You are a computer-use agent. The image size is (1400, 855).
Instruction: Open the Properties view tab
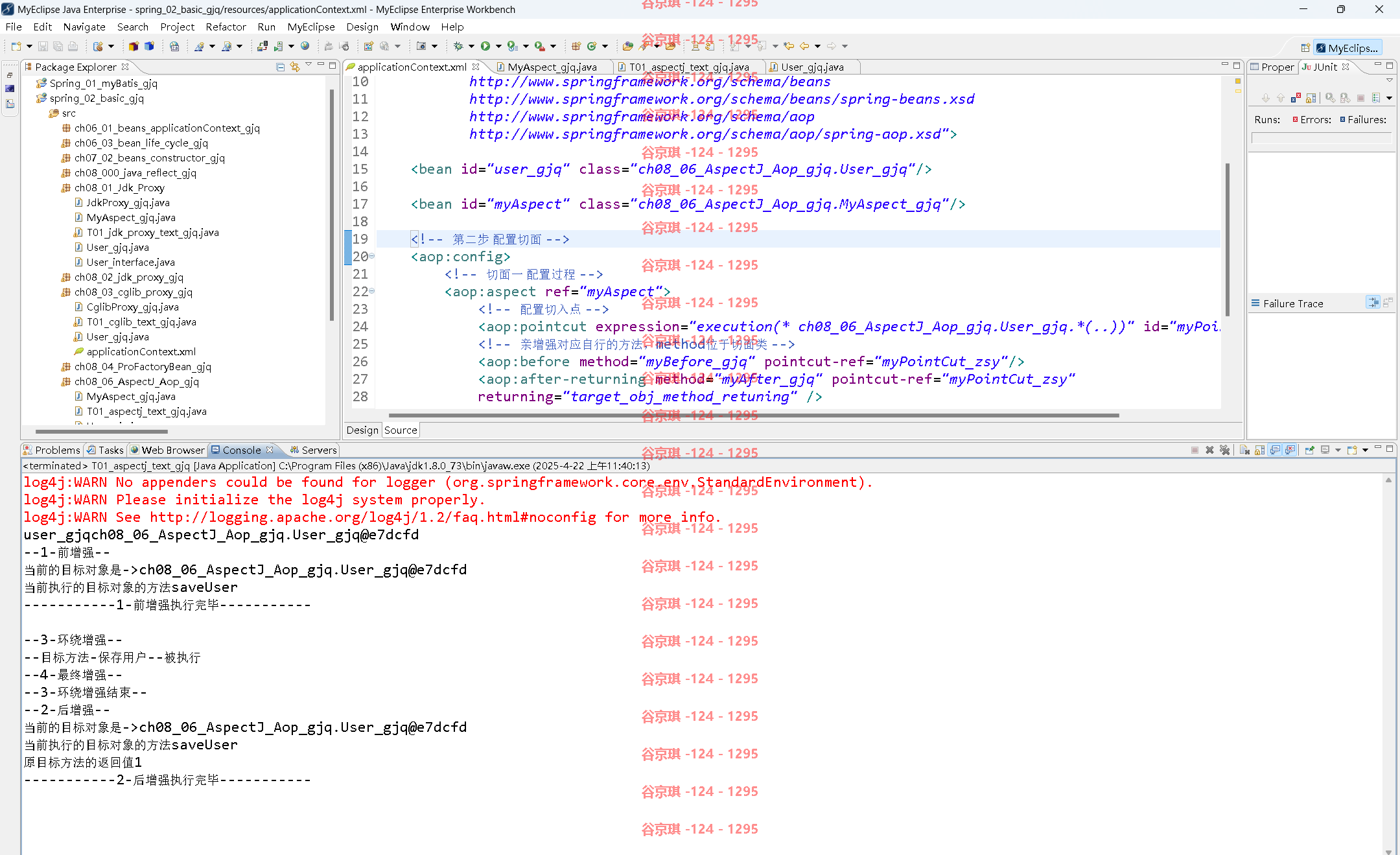click(1272, 67)
